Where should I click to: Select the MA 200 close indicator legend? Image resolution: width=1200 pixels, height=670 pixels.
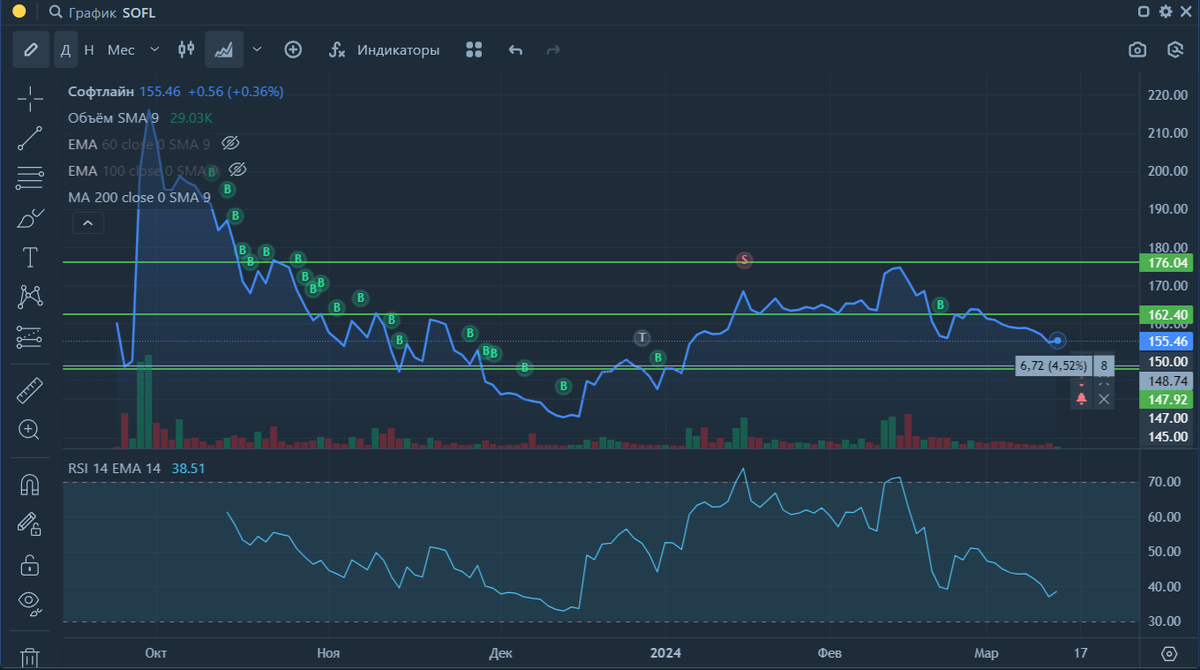(x=139, y=197)
